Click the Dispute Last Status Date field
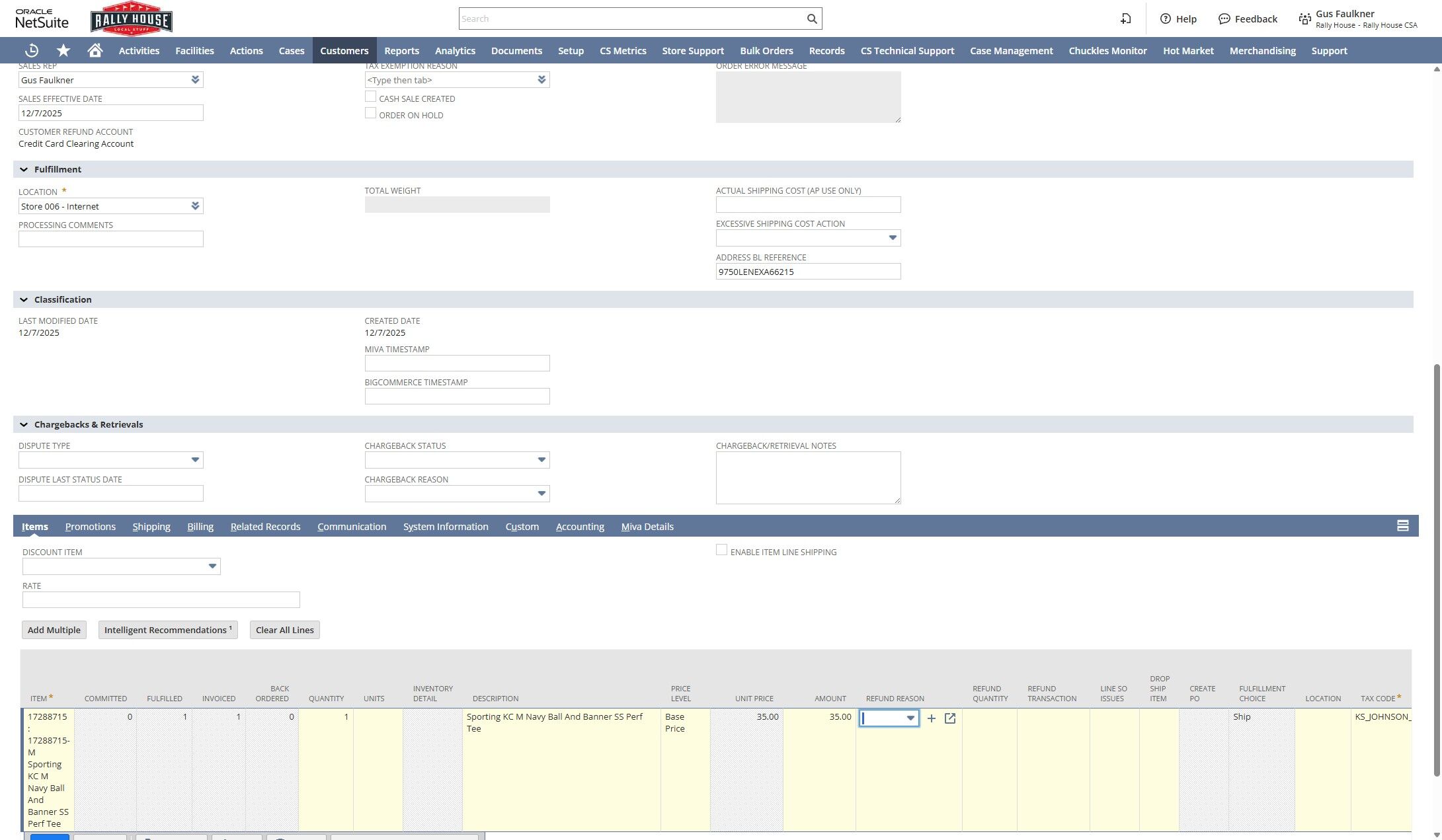The image size is (1442, 840). (x=111, y=494)
